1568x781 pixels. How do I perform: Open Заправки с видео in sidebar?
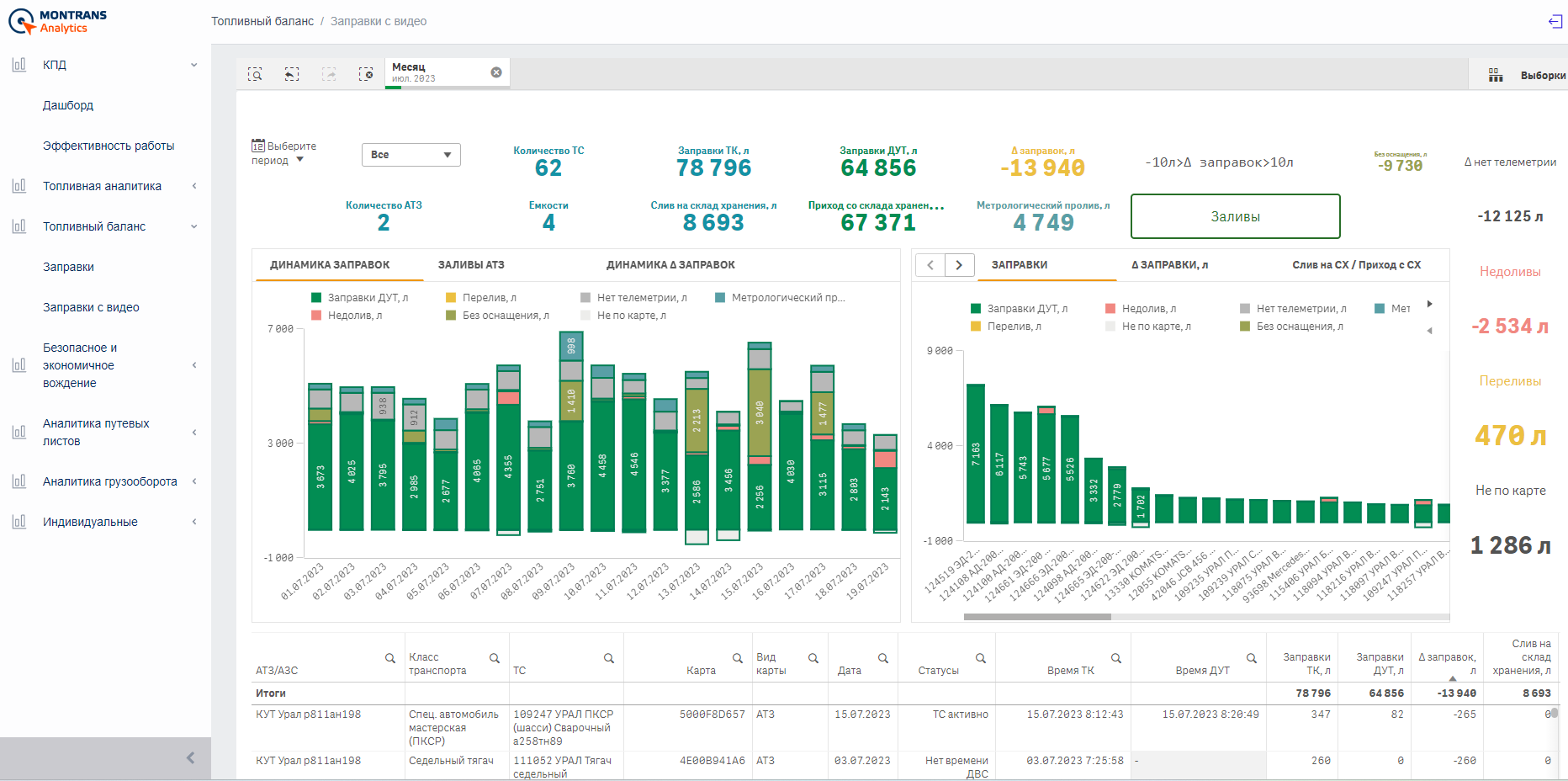click(91, 307)
